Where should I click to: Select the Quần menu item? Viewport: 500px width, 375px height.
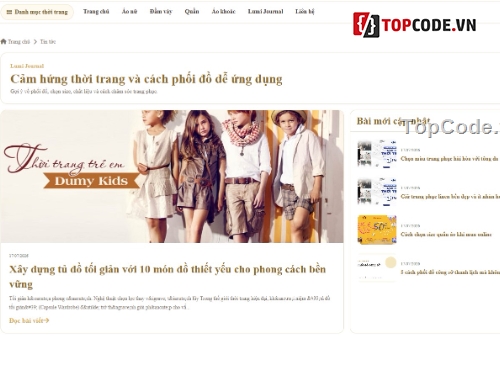click(x=192, y=12)
